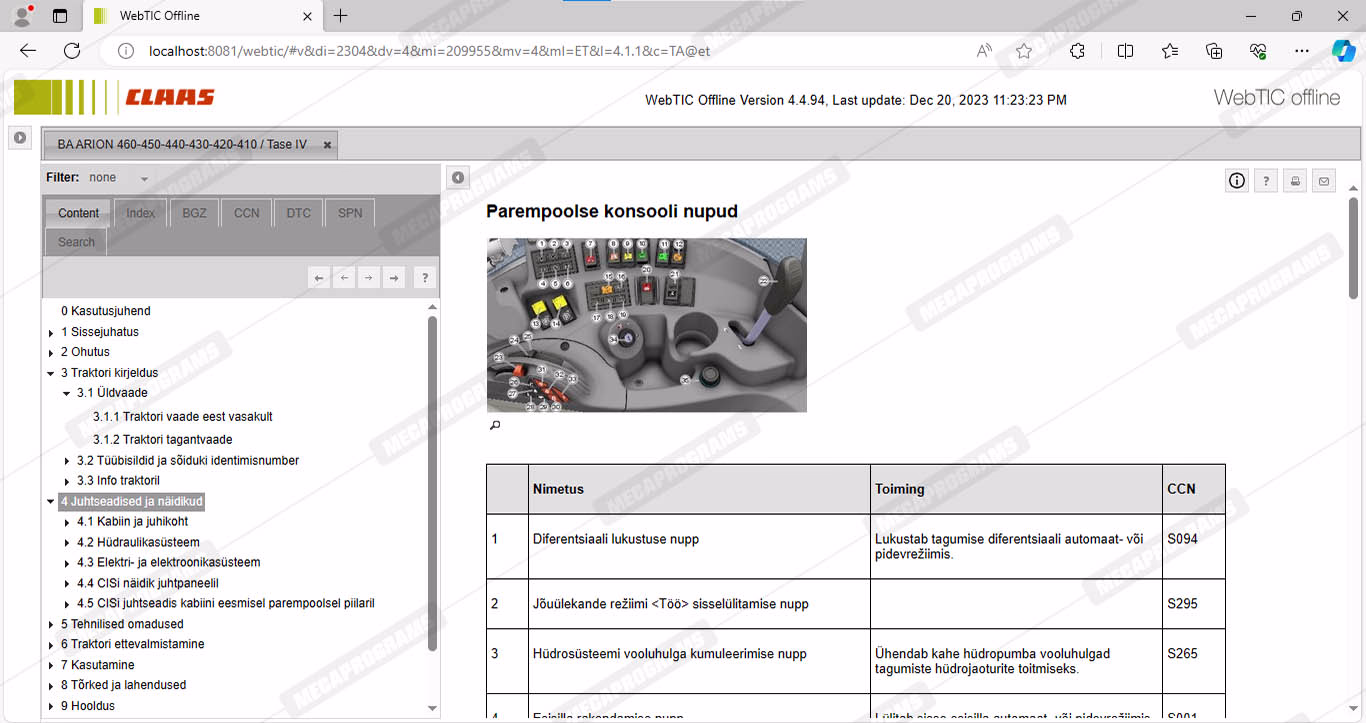This screenshot has width=1366, height=723.
Task: Expand the 9 Hooldus chapter
Action: point(51,706)
